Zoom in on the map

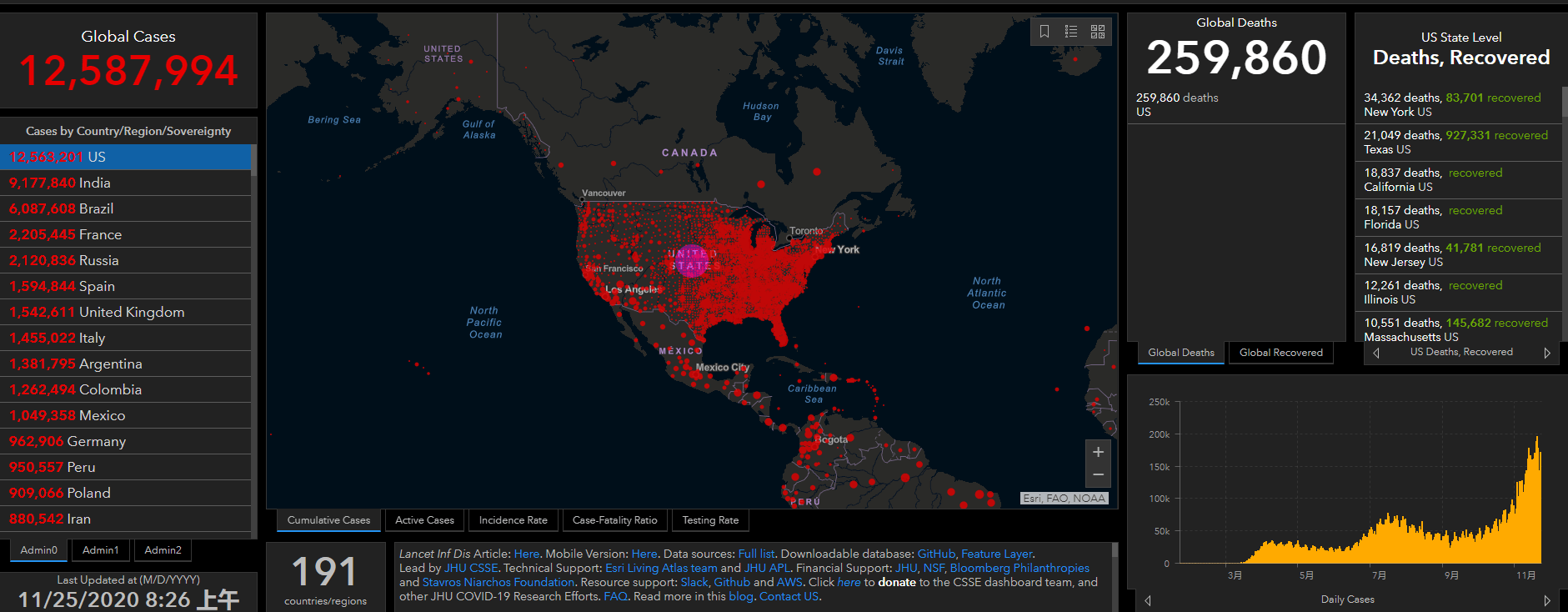(1098, 452)
